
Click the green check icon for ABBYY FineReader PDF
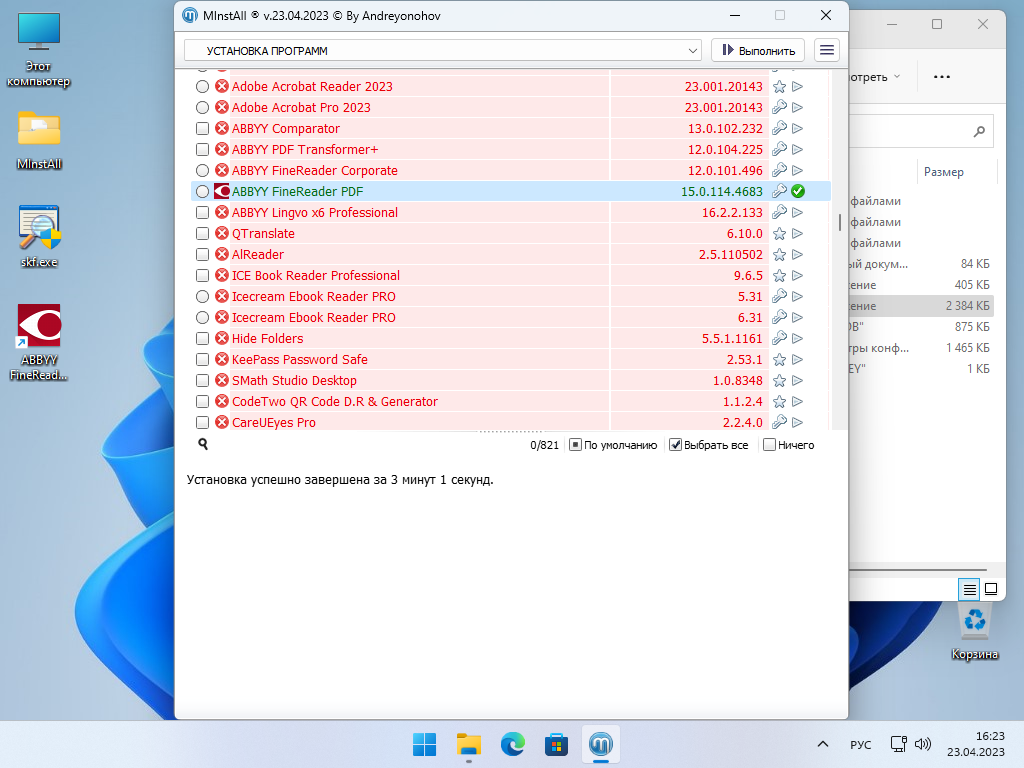tap(797, 191)
